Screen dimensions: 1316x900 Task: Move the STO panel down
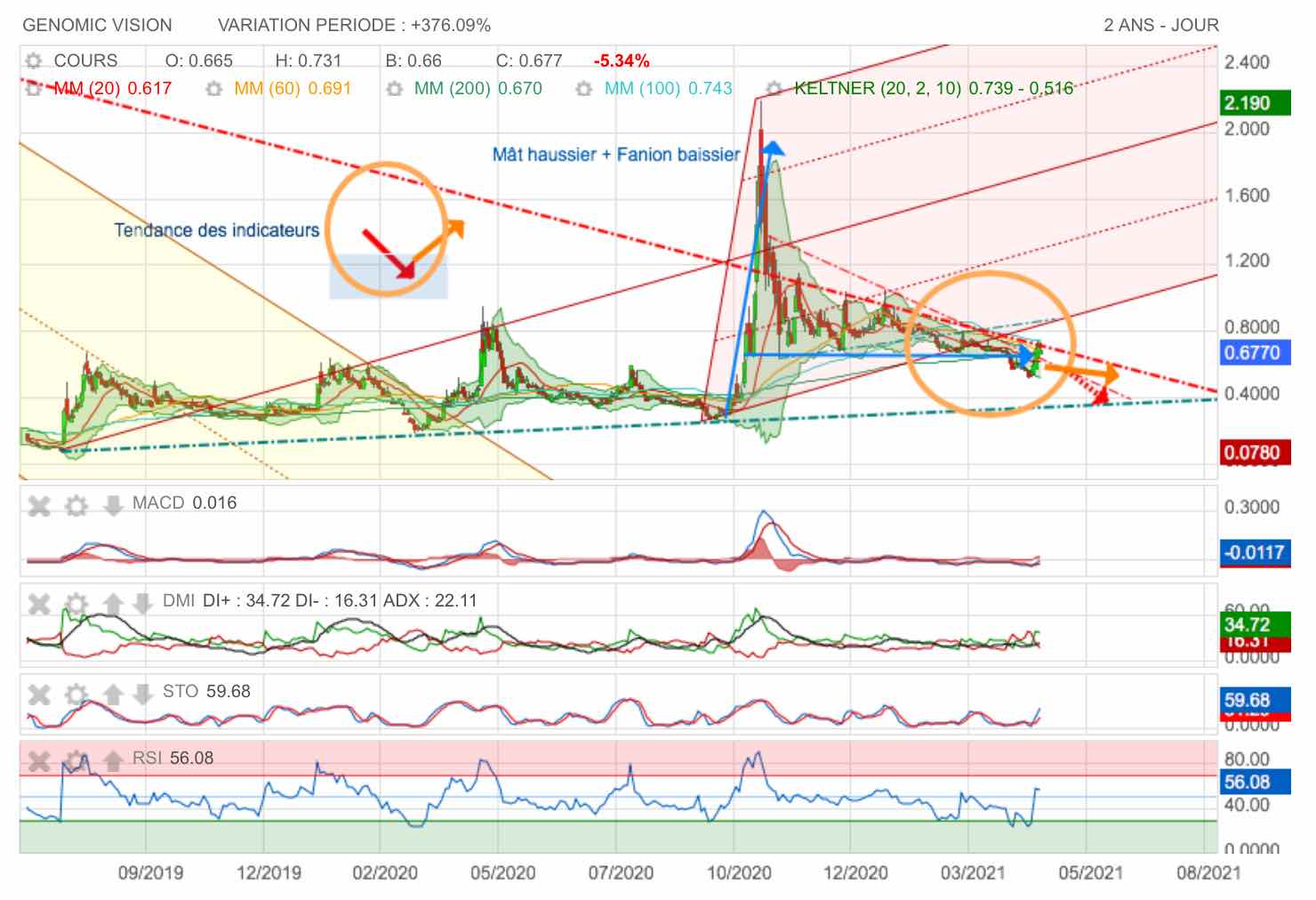[142, 695]
